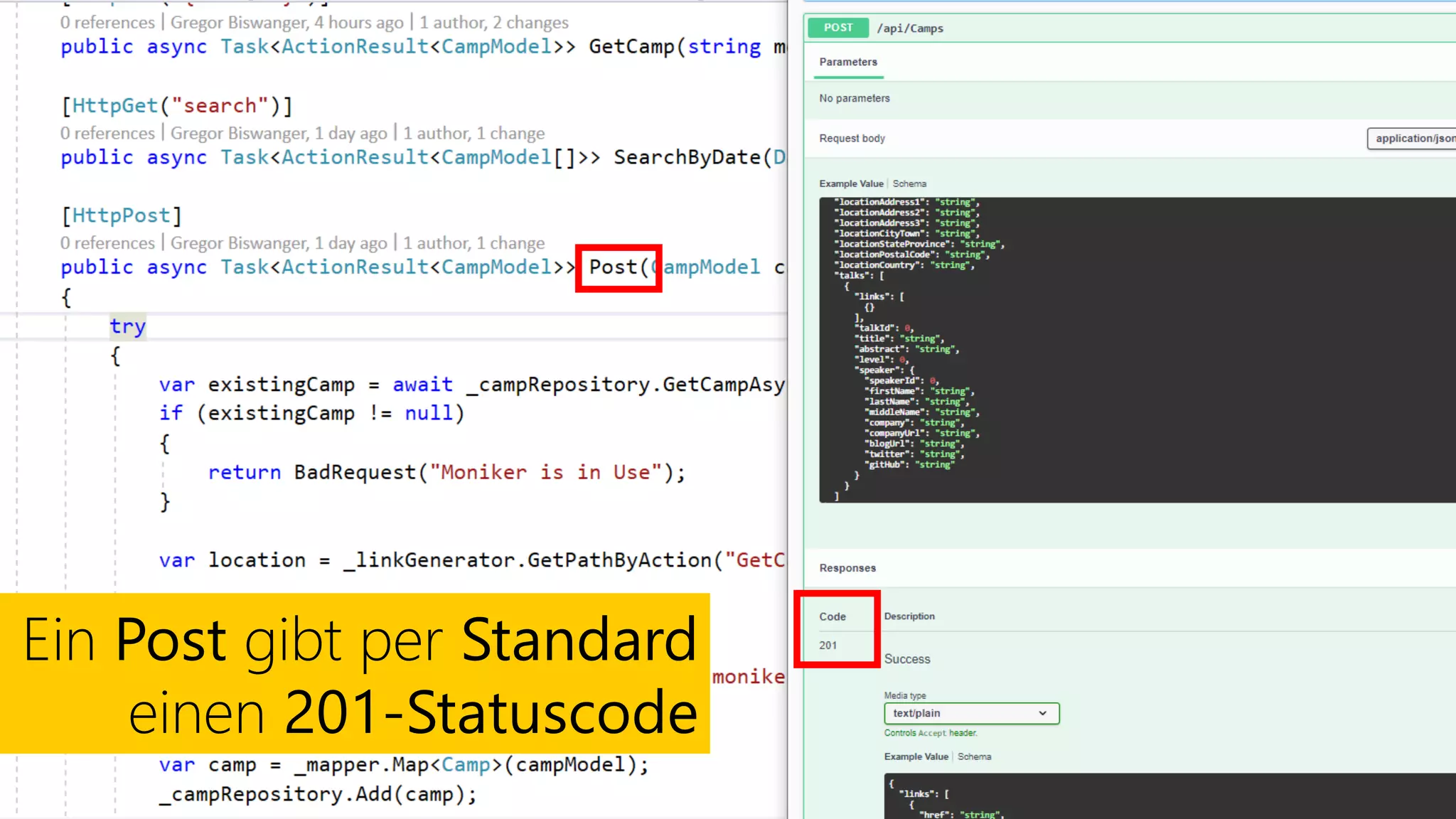1456x819 pixels.
Task: Click 0 references CodeLens above Post method
Action: click(107, 243)
